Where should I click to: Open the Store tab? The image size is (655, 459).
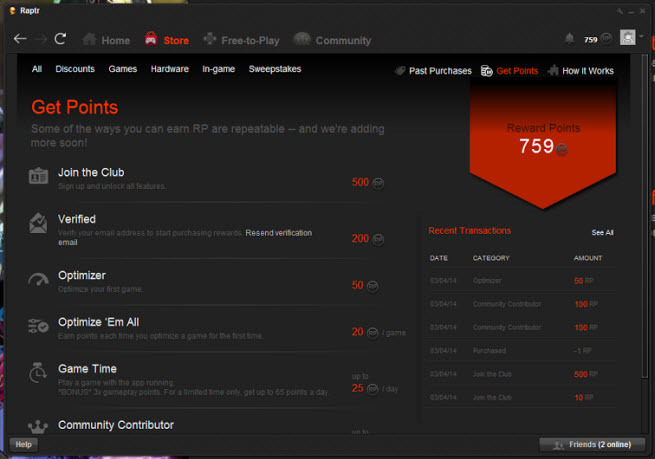point(167,40)
